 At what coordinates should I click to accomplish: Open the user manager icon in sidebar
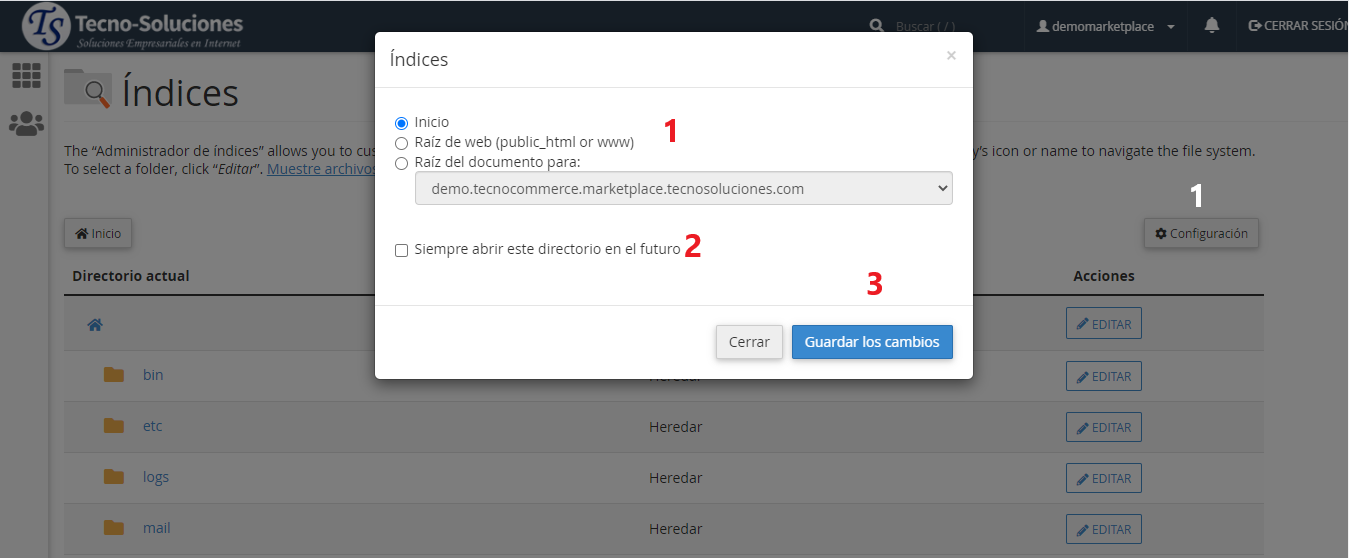pos(26,124)
